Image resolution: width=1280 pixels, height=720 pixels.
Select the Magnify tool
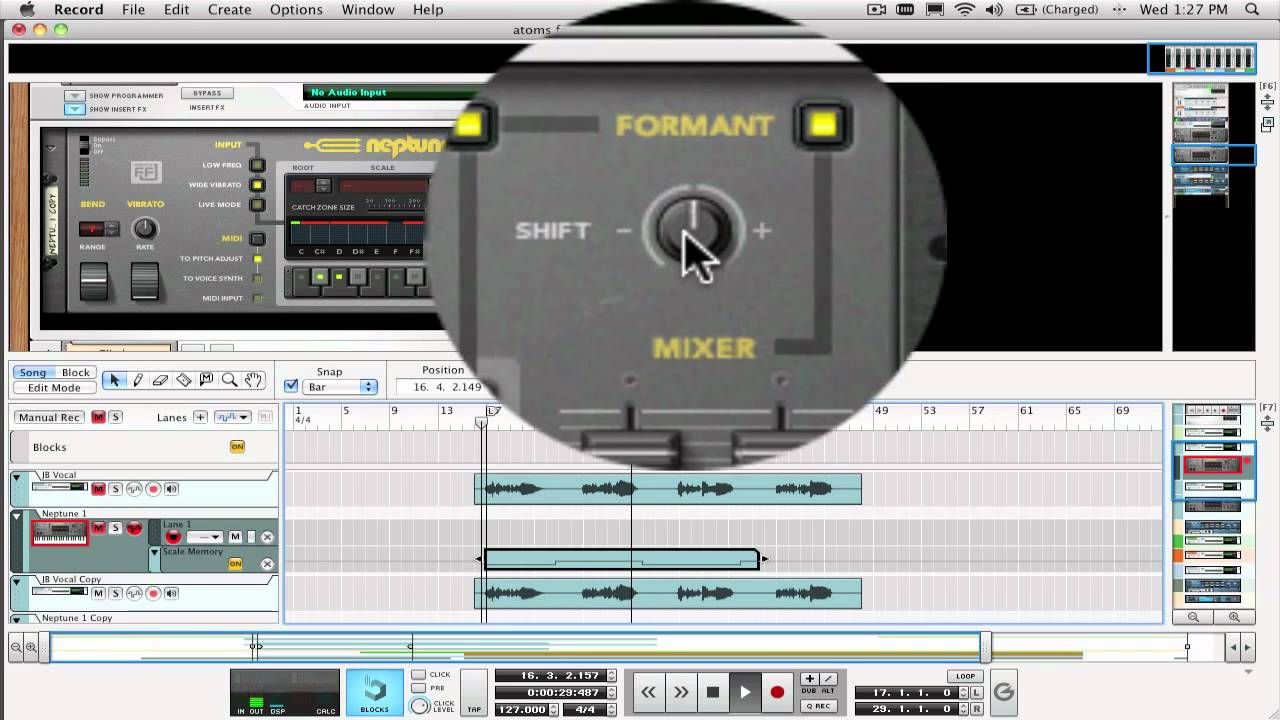[x=230, y=380]
